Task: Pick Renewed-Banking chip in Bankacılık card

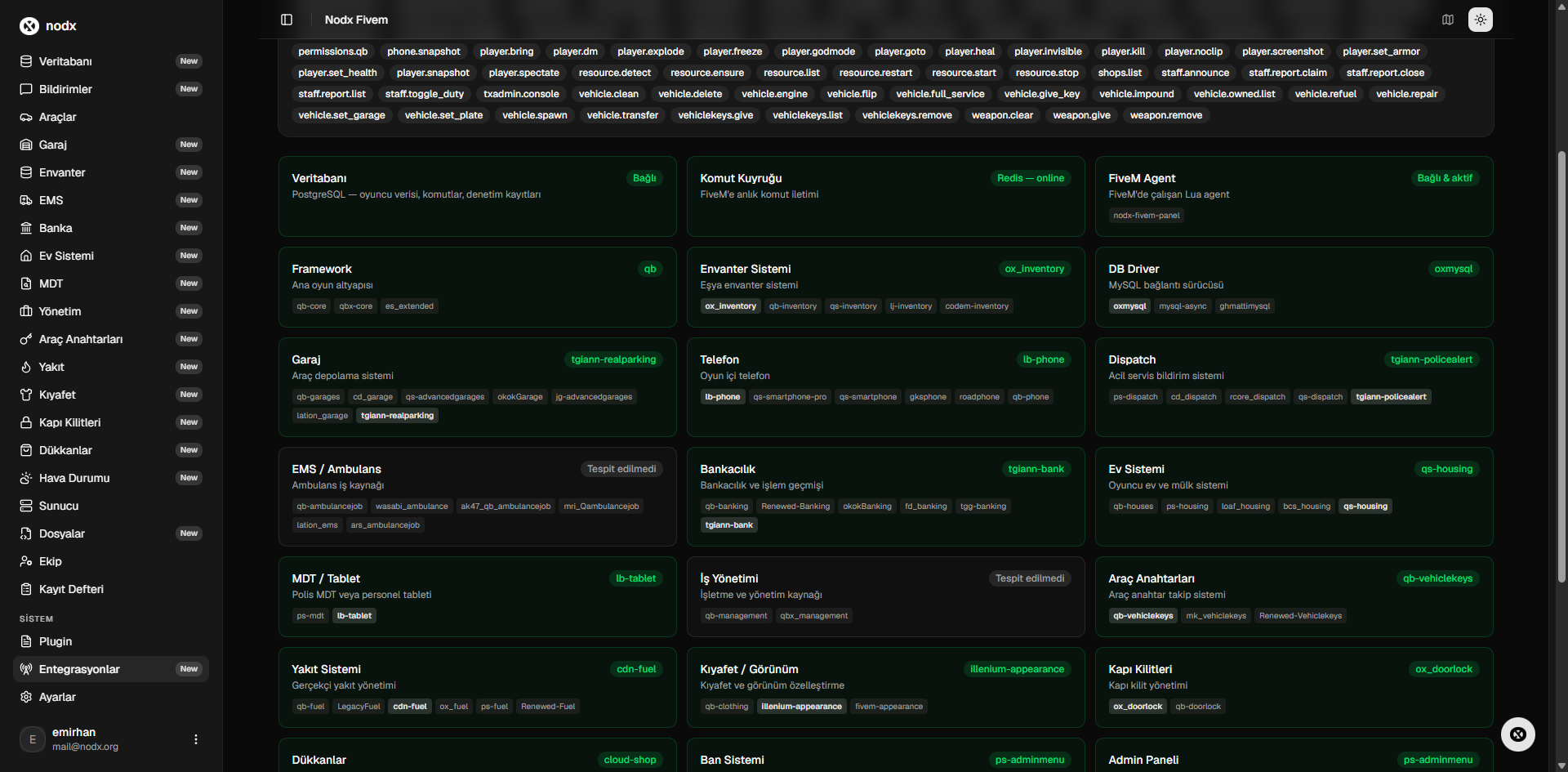Action: [795, 506]
